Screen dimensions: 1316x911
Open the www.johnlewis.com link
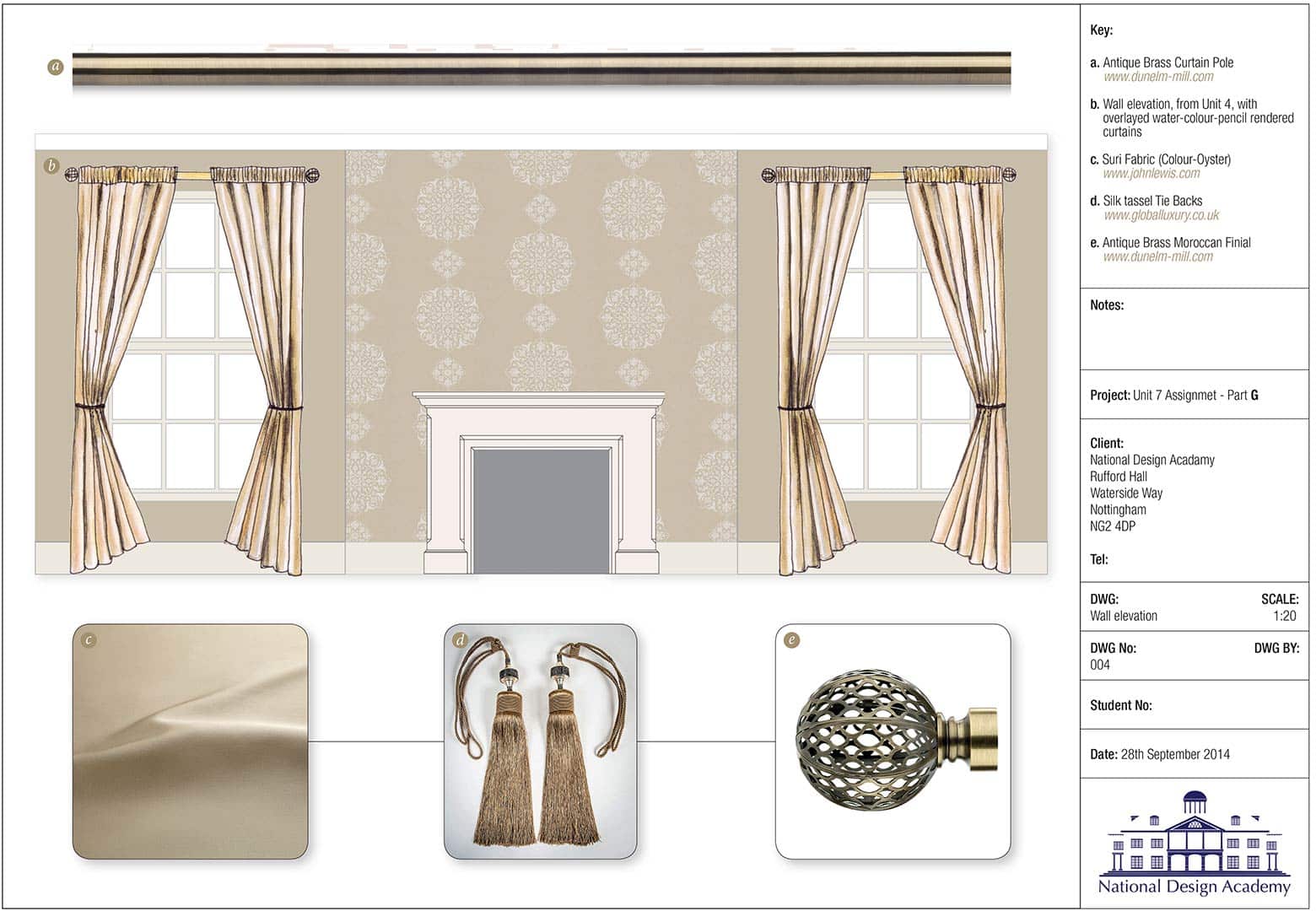pos(1151,174)
